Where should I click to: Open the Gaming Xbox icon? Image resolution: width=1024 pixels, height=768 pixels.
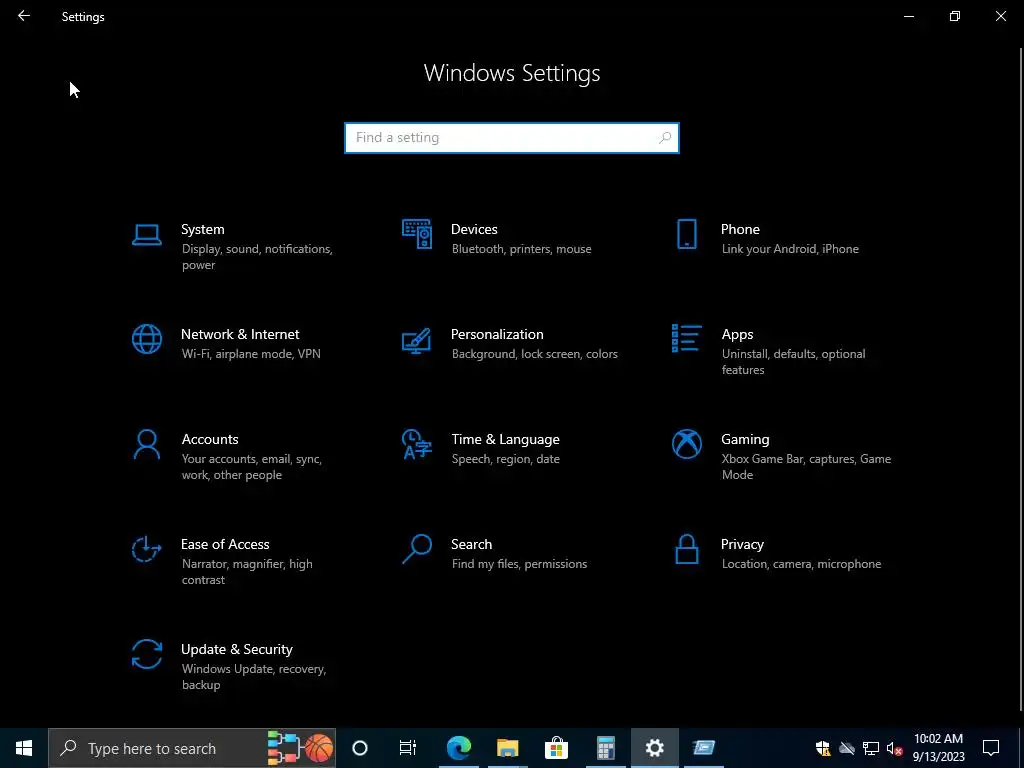(x=686, y=444)
